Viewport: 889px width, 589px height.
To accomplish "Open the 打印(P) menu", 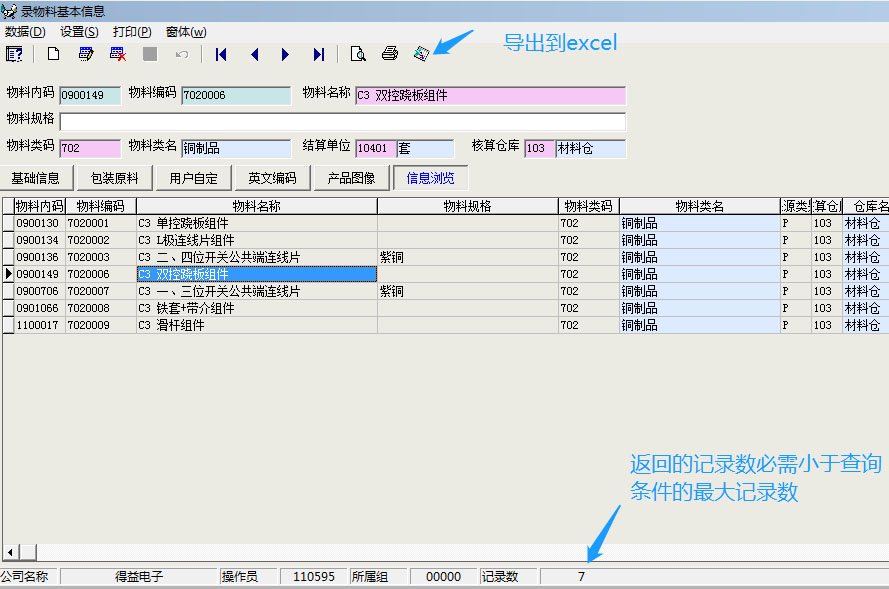I will 132,32.
